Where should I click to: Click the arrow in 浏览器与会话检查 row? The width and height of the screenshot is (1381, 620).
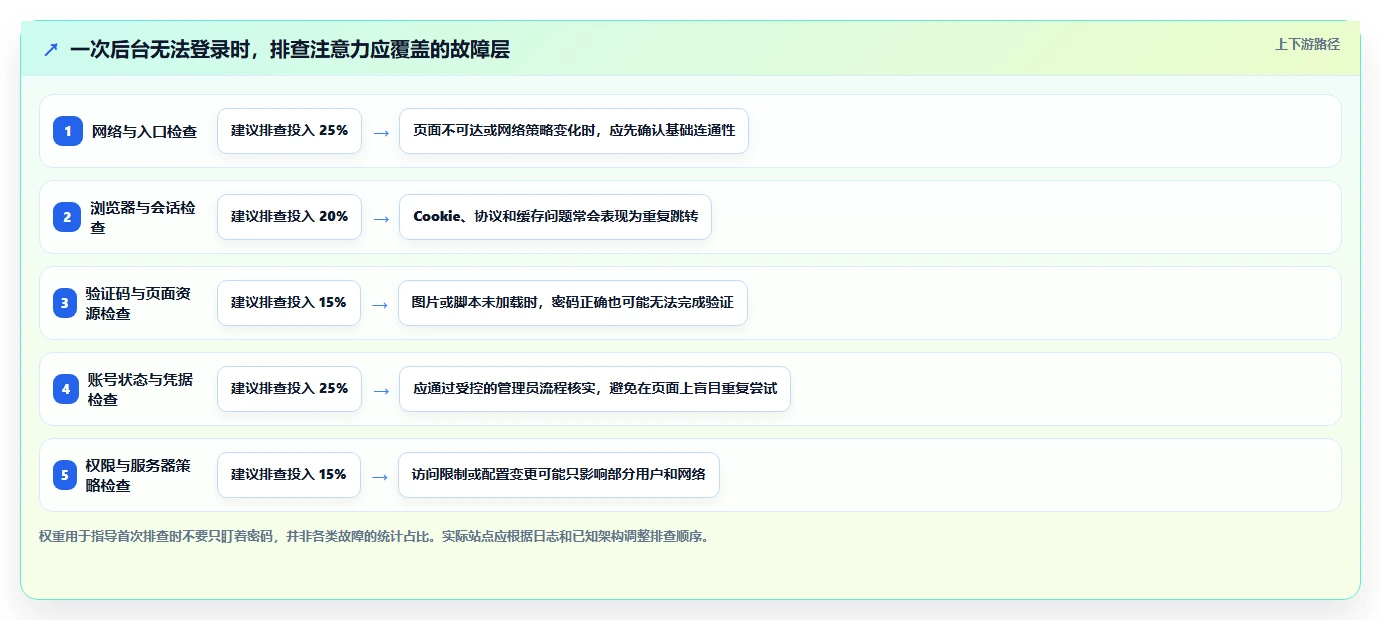[x=381, y=218]
